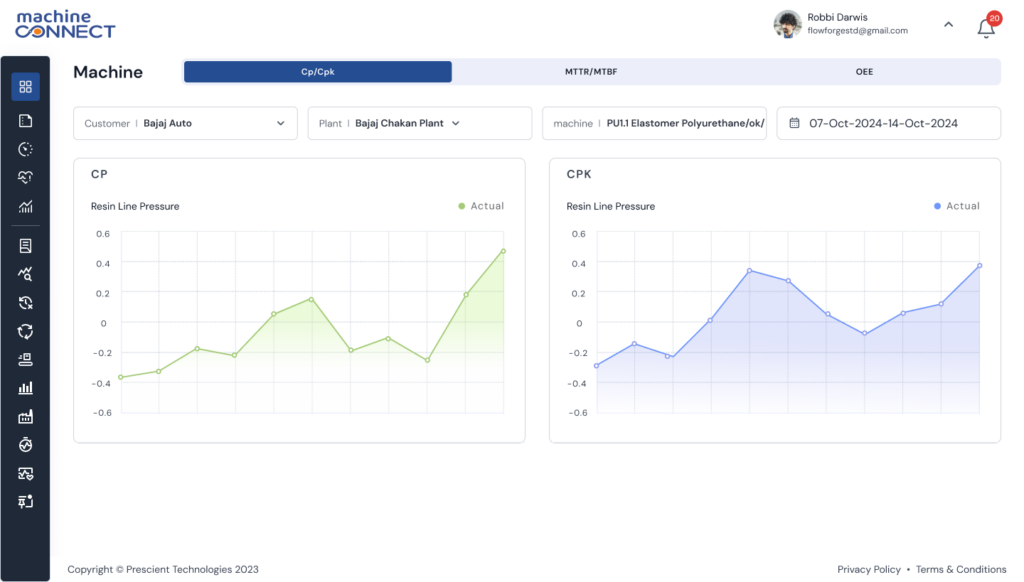The image size is (1024, 582).
Task: Click the clock timer icon in sidebar
Action: 25,149
